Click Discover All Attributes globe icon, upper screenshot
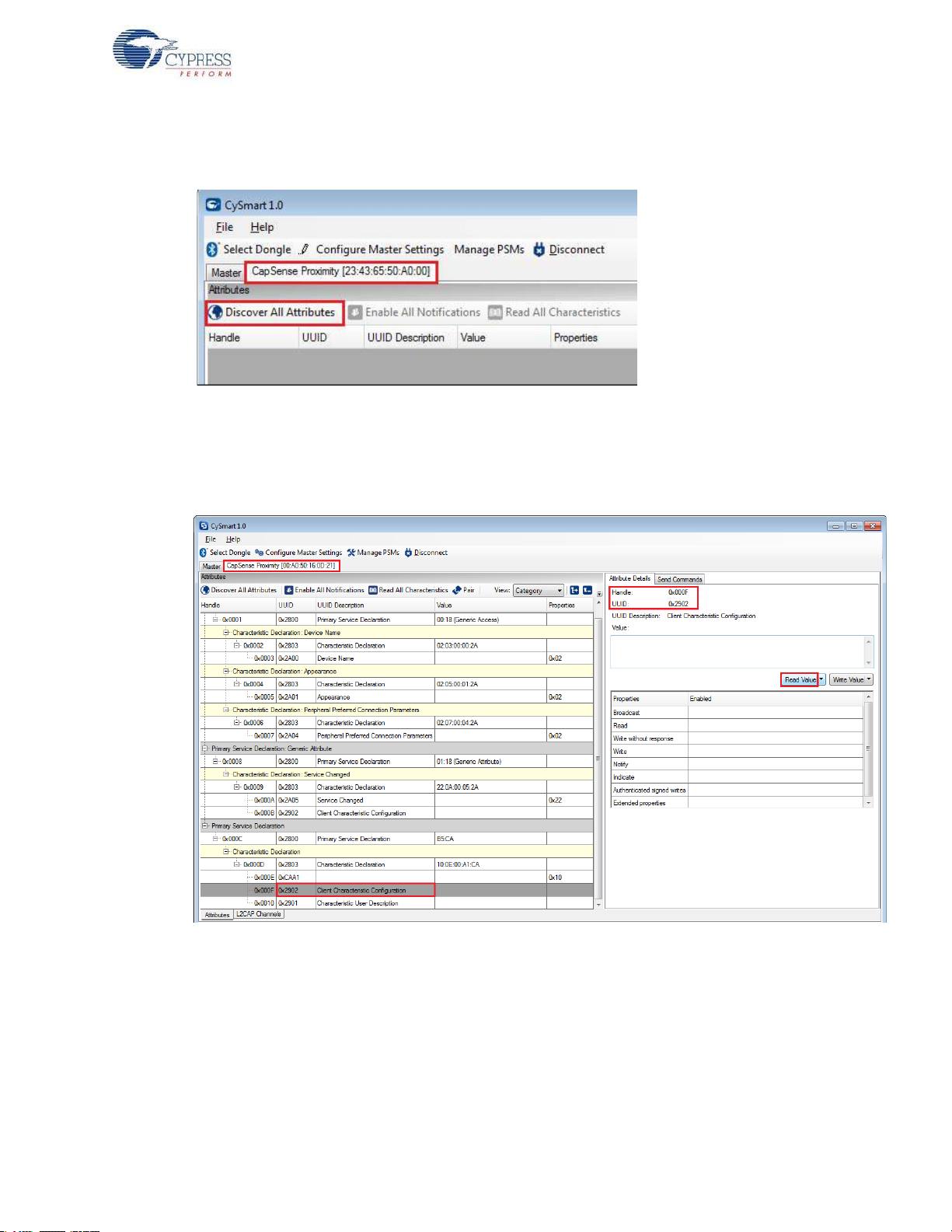Screen dimensions: 952x1232 [x=215, y=312]
